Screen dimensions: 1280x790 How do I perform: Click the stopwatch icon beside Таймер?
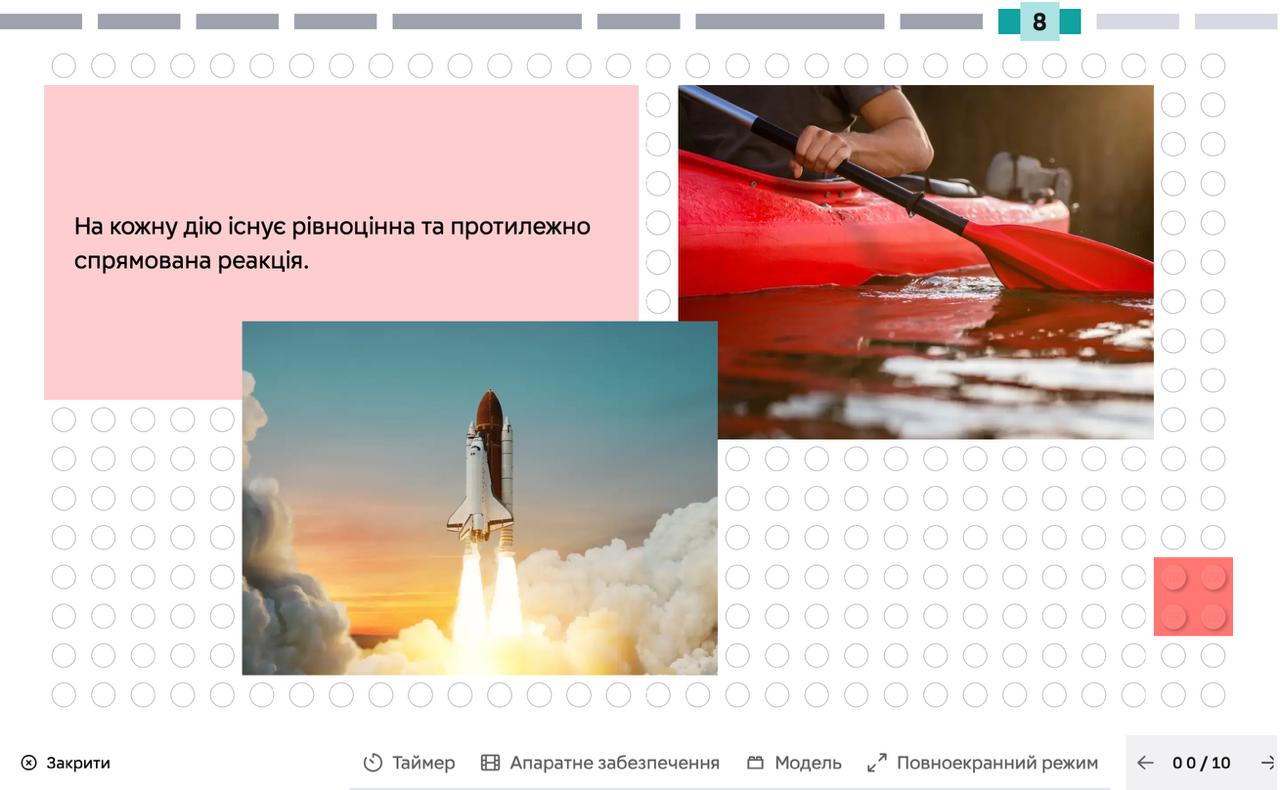coord(373,763)
